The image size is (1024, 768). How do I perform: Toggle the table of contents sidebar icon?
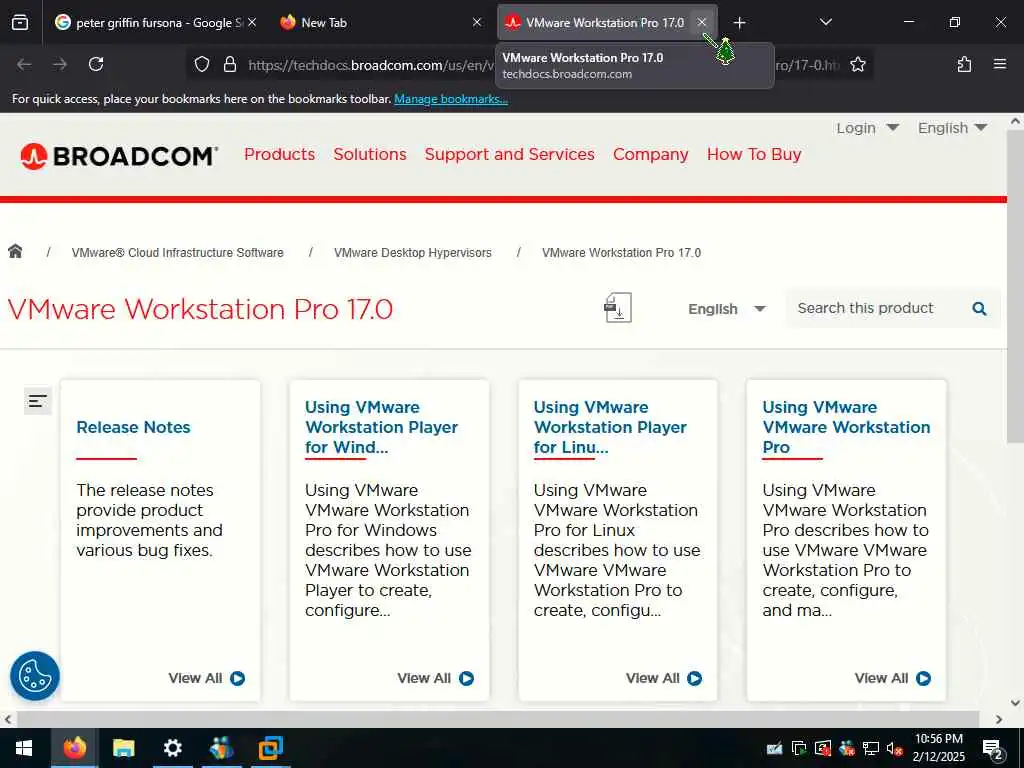coord(38,401)
